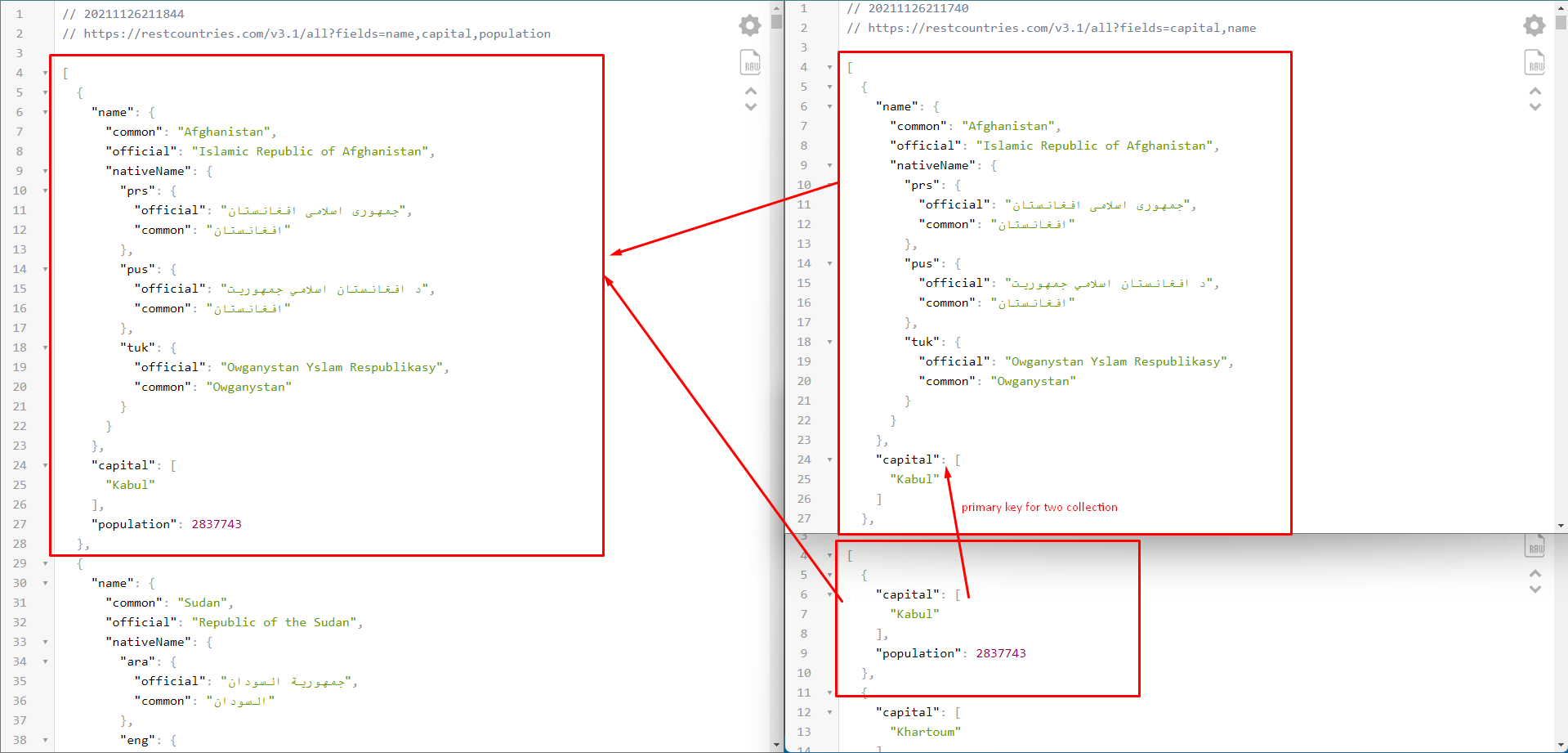Image resolution: width=1568 pixels, height=753 pixels.
Task: Collapse "nativeName" line 9, upper right pane
Action: pos(829,165)
